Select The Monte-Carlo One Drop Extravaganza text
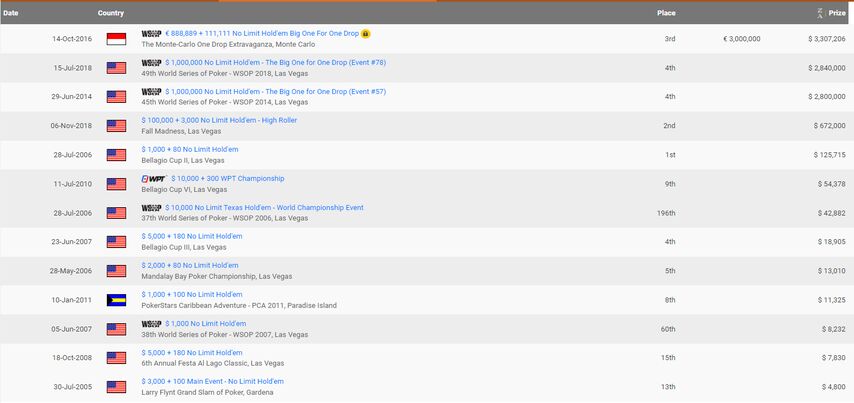 click(228, 45)
